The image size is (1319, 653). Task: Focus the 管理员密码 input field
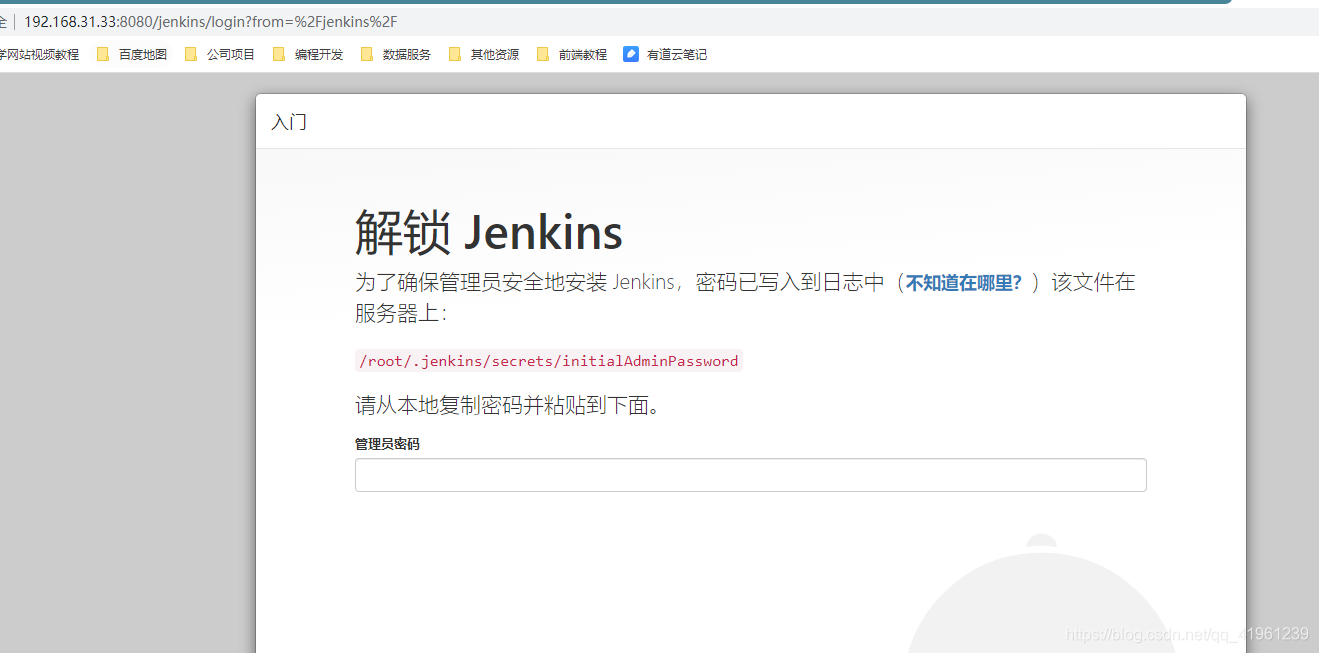[x=750, y=475]
